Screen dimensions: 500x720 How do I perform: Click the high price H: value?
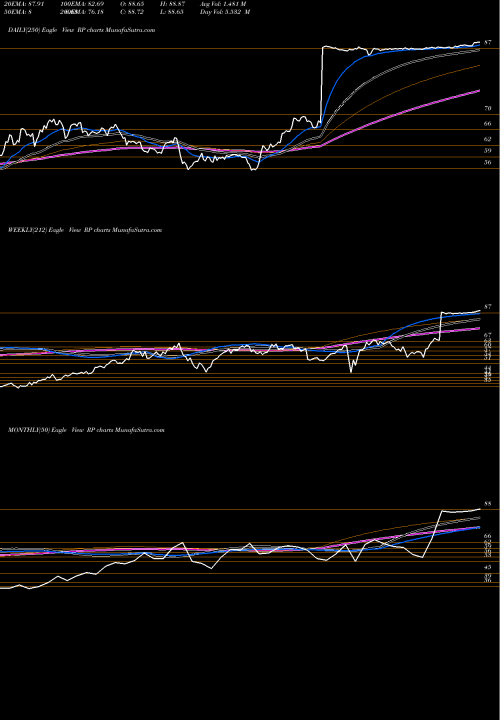pos(173,4)
